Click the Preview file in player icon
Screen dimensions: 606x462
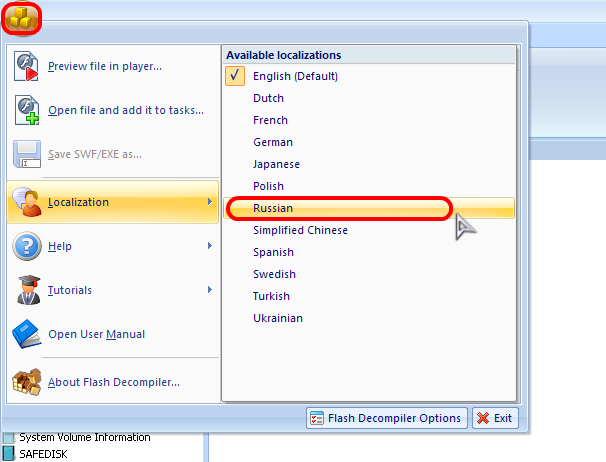point(26,66)
